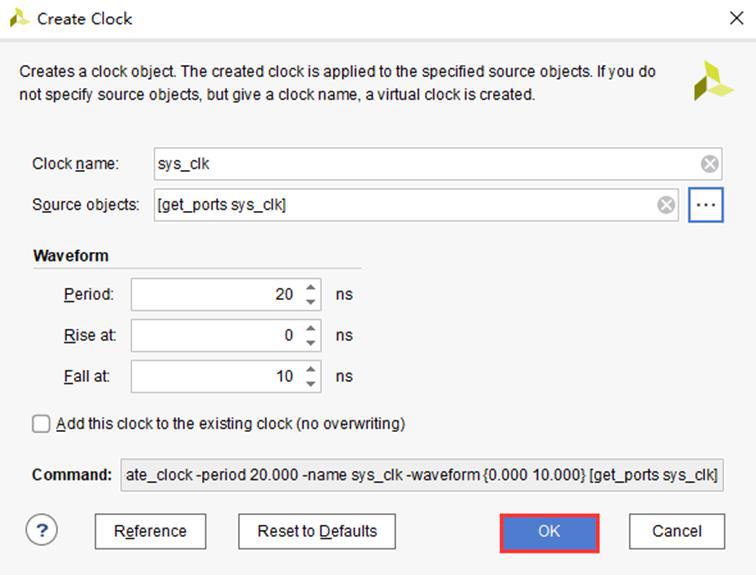The width and height of the screenshot is (756, 575).
Task: Increase the Fall at value
Action: [x=310, y=369]
